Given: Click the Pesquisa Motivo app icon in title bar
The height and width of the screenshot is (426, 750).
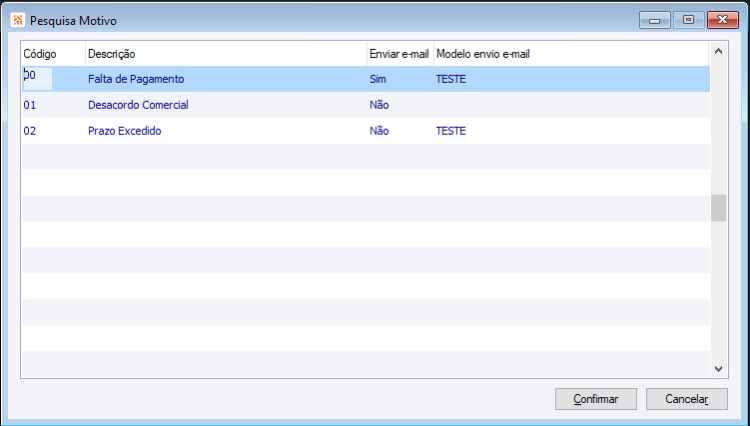Looking at the screenshot, I should (x=18, y=21).
